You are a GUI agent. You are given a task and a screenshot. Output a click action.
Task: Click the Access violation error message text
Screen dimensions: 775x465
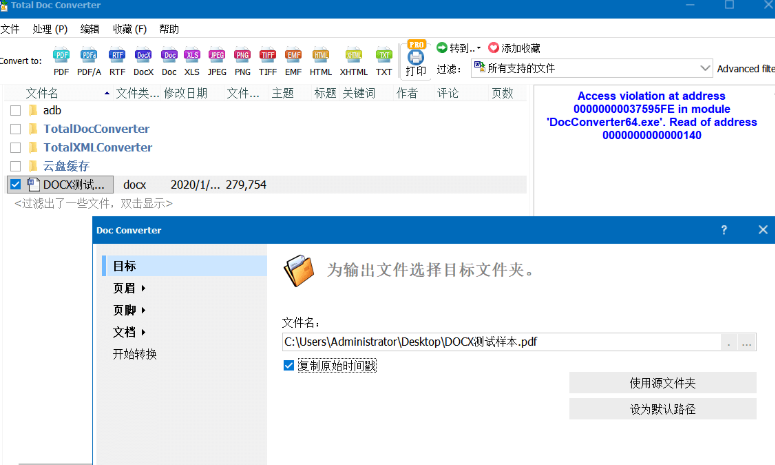[651, 115]
